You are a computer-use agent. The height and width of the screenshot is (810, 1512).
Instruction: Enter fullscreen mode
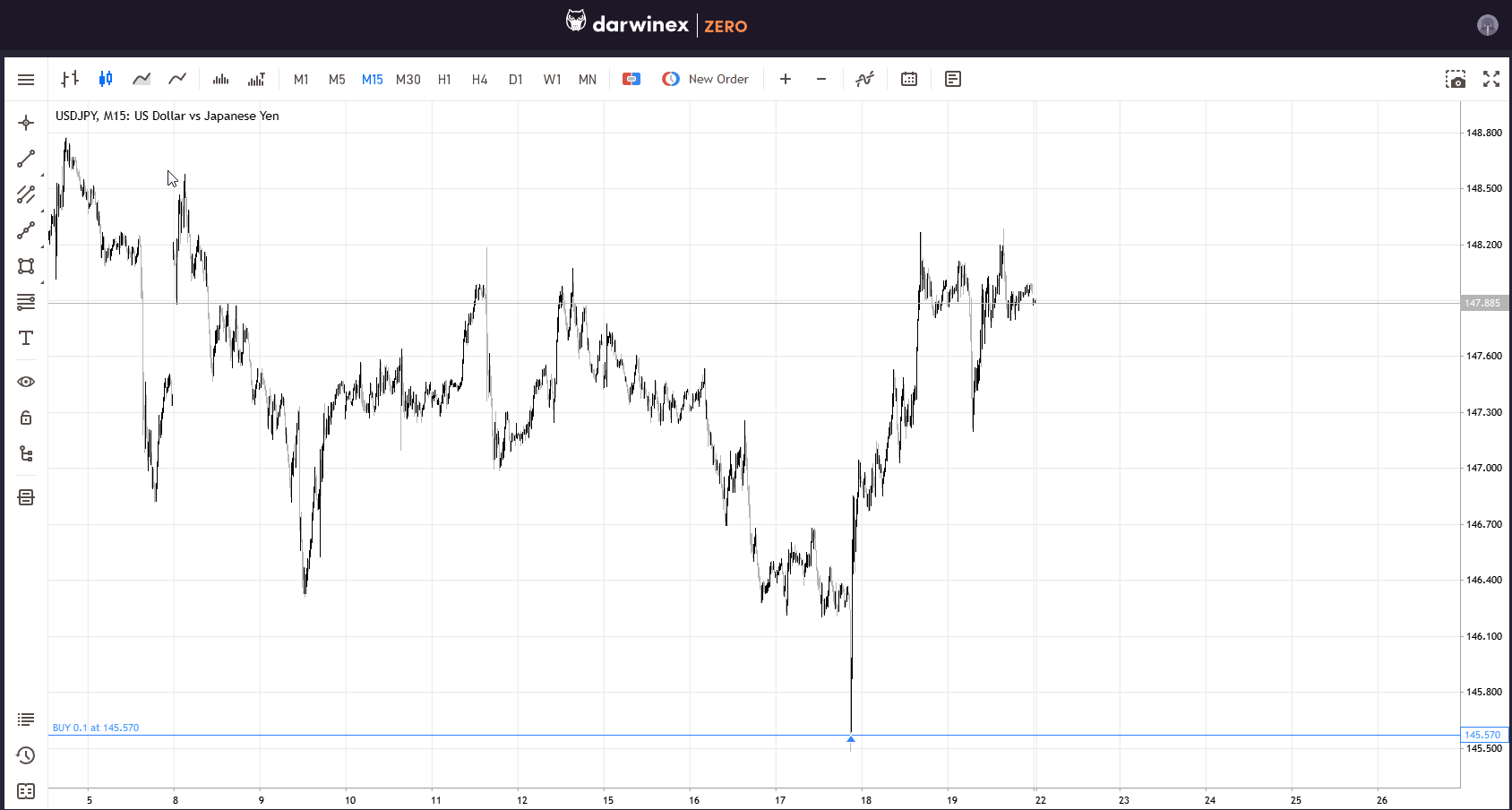(x=1491, y=79)
